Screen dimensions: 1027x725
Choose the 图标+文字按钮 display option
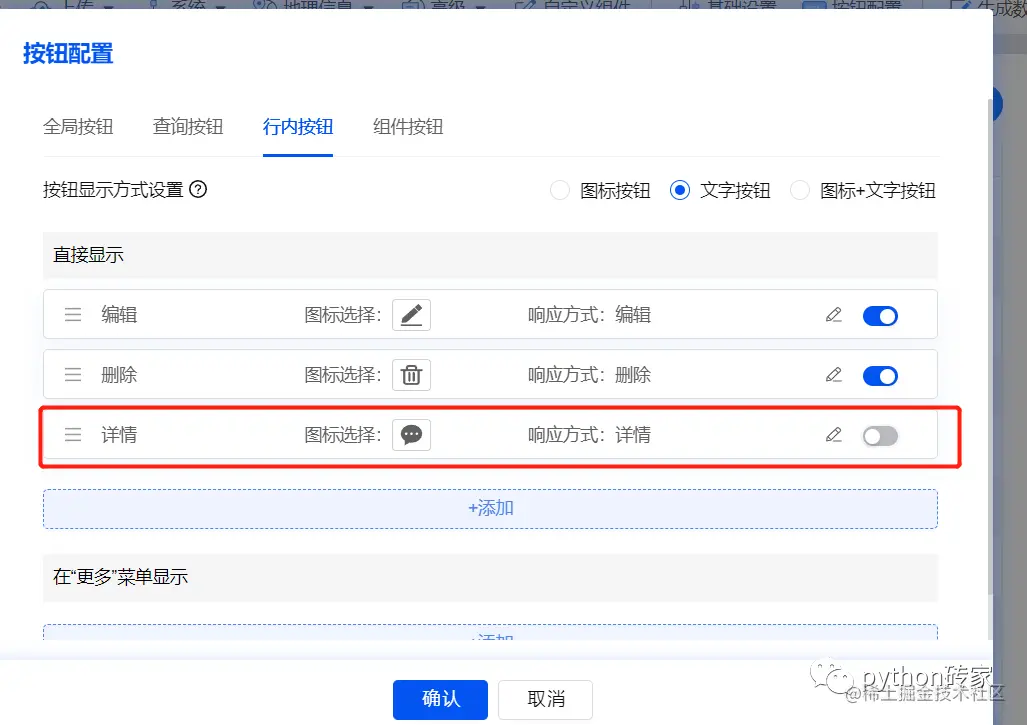click(799, 190)
